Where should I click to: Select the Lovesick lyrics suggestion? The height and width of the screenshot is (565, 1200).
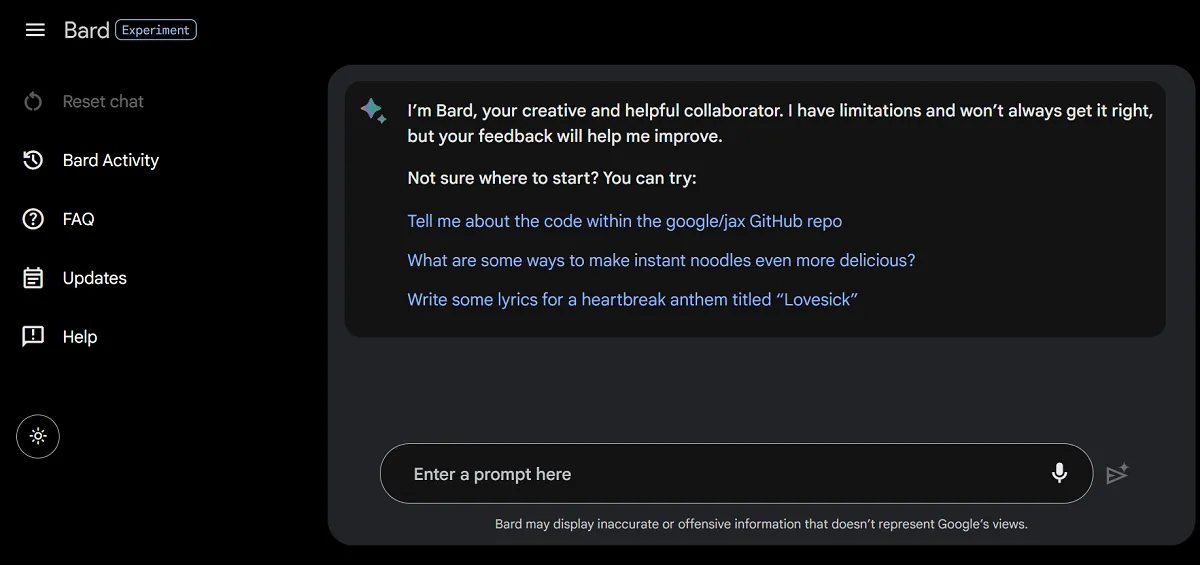click(x=632, y=299)
